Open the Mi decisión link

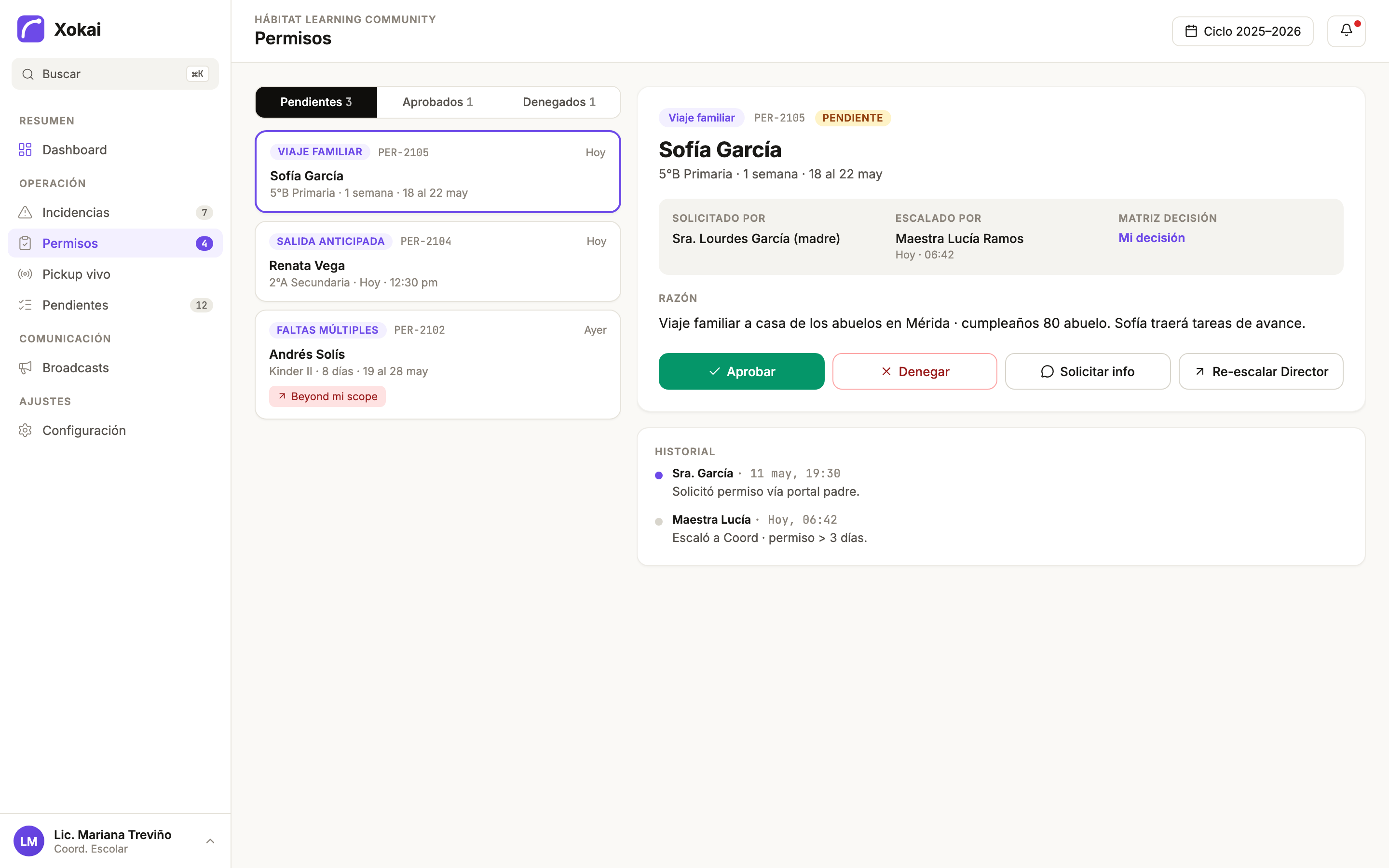[x=1151, y=238]
